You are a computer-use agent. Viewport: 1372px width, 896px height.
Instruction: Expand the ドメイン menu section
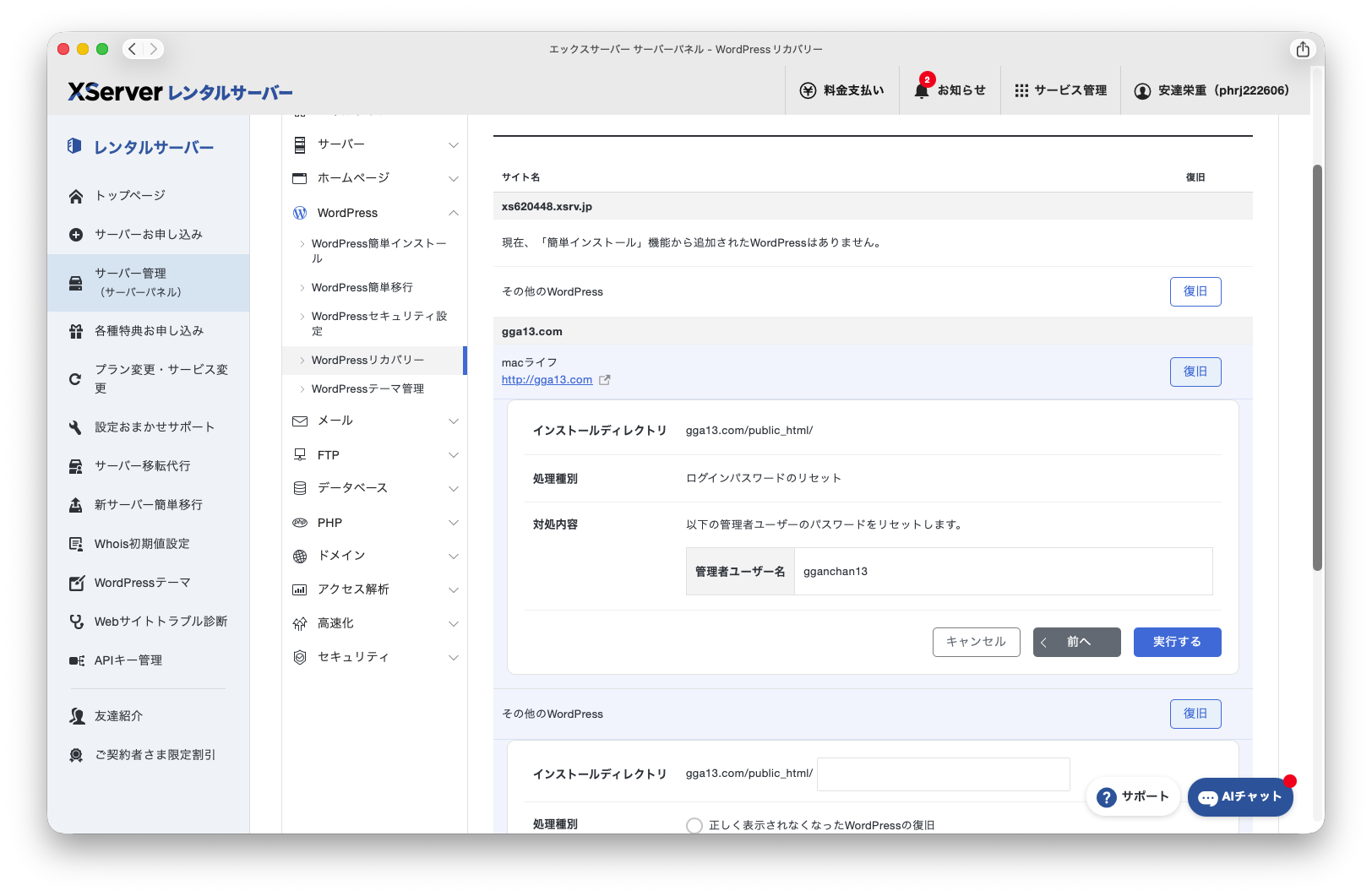point(374,556)
